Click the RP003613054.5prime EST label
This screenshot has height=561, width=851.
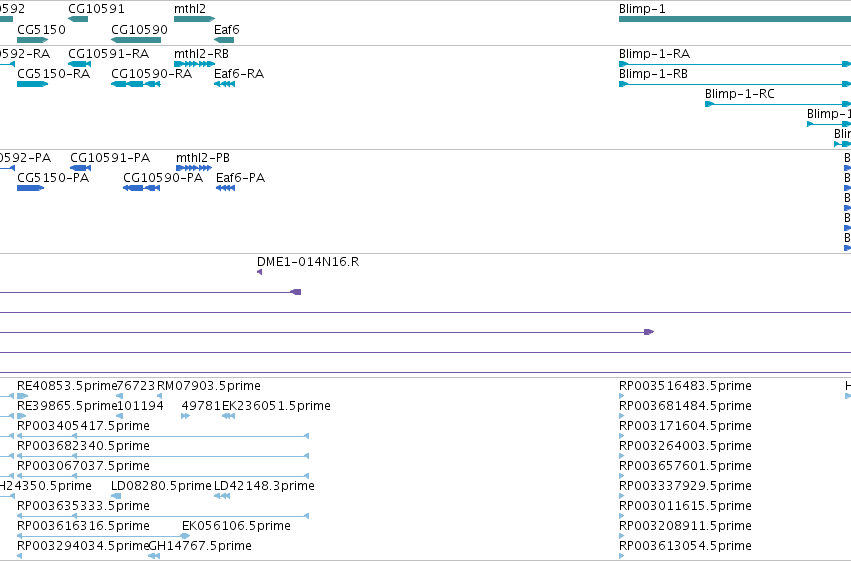click(x=685, y=546)
